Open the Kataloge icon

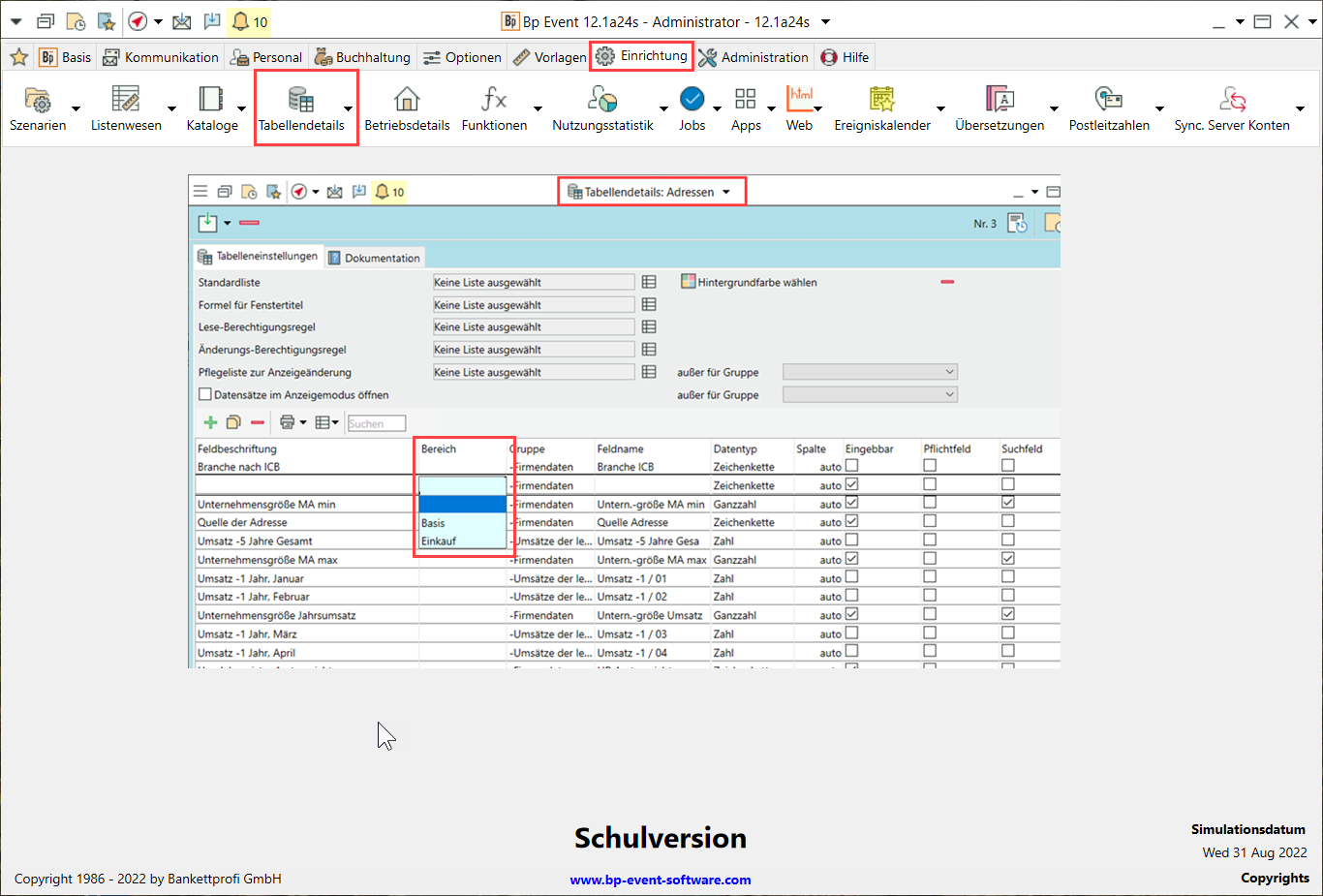tap(211, 100)
